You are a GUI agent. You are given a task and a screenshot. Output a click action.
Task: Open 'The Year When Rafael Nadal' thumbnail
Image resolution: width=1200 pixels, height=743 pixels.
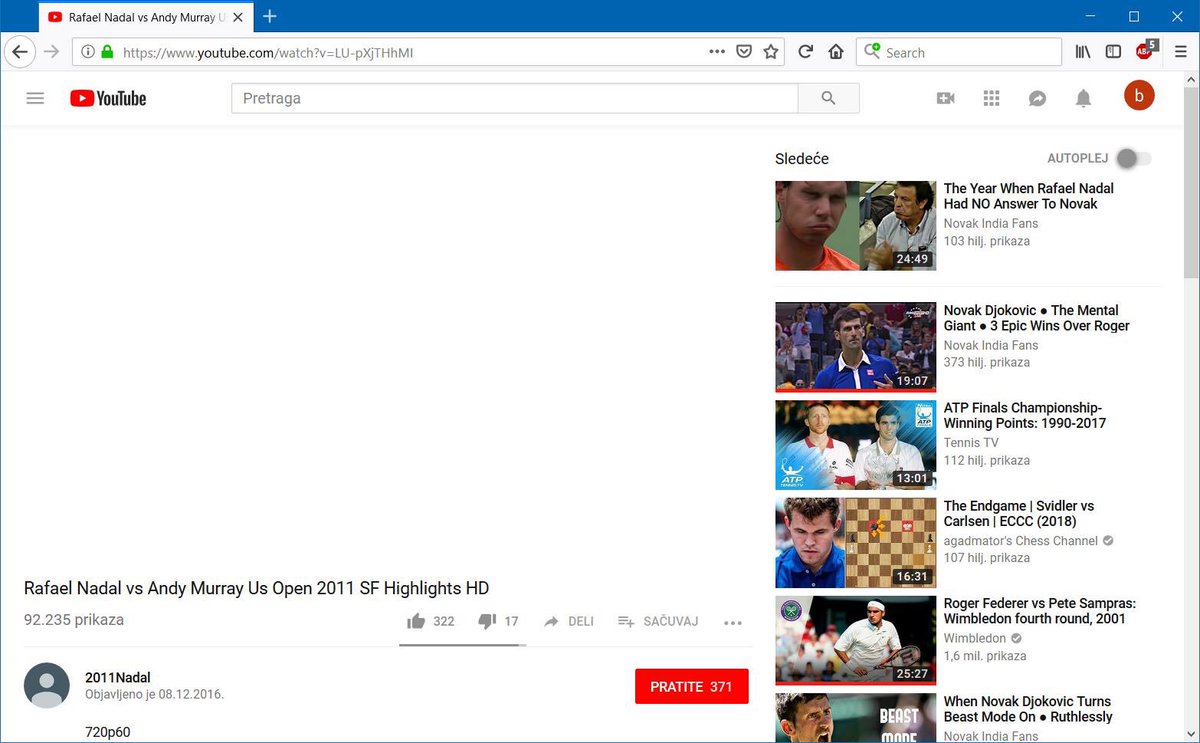(856, 225)
